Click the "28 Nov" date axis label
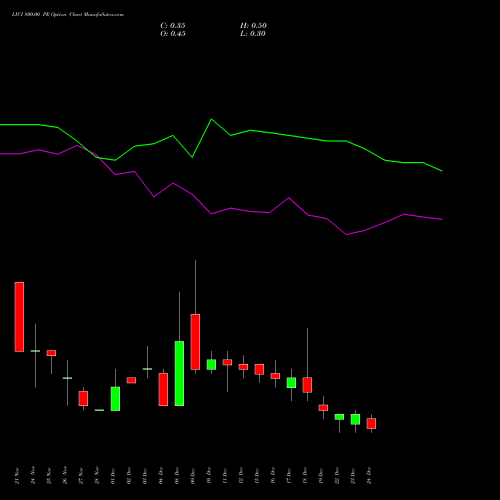 (97, 476)
